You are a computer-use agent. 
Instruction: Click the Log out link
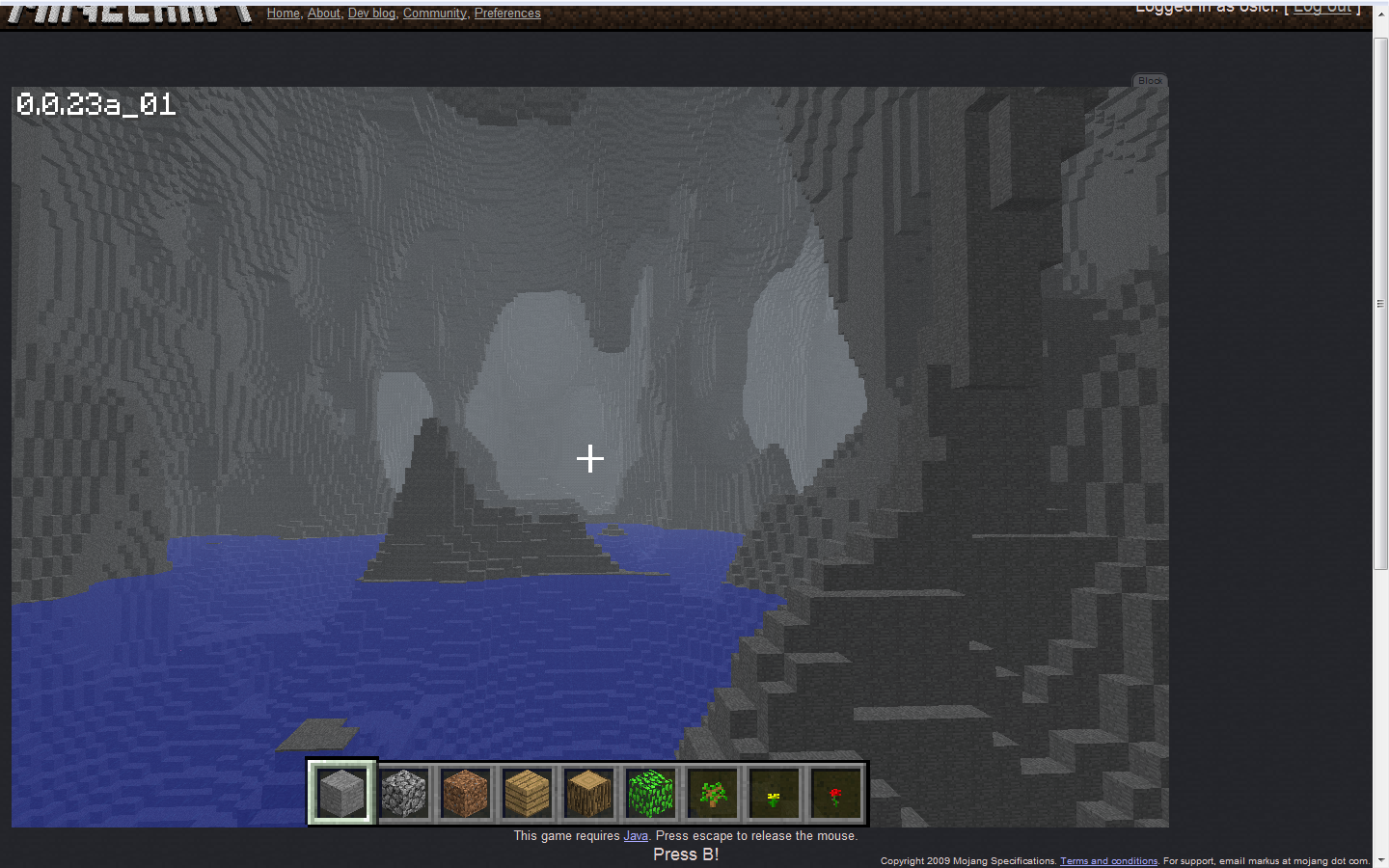tap(1322, 8)
